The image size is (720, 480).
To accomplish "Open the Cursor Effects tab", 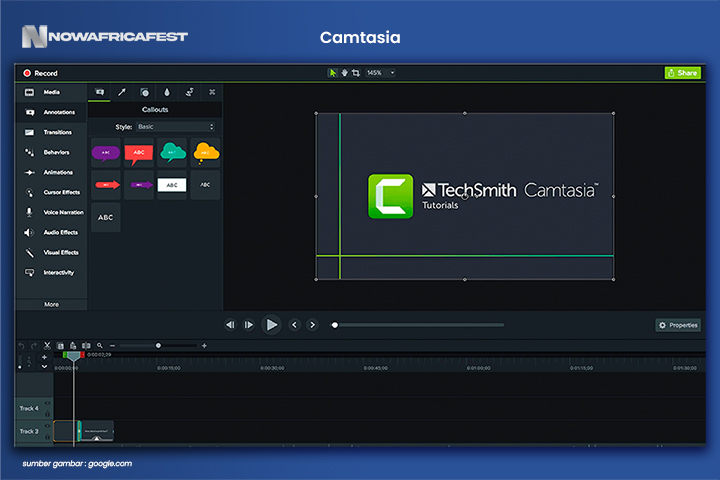I will pyautogui.click(x=51, y=192).
